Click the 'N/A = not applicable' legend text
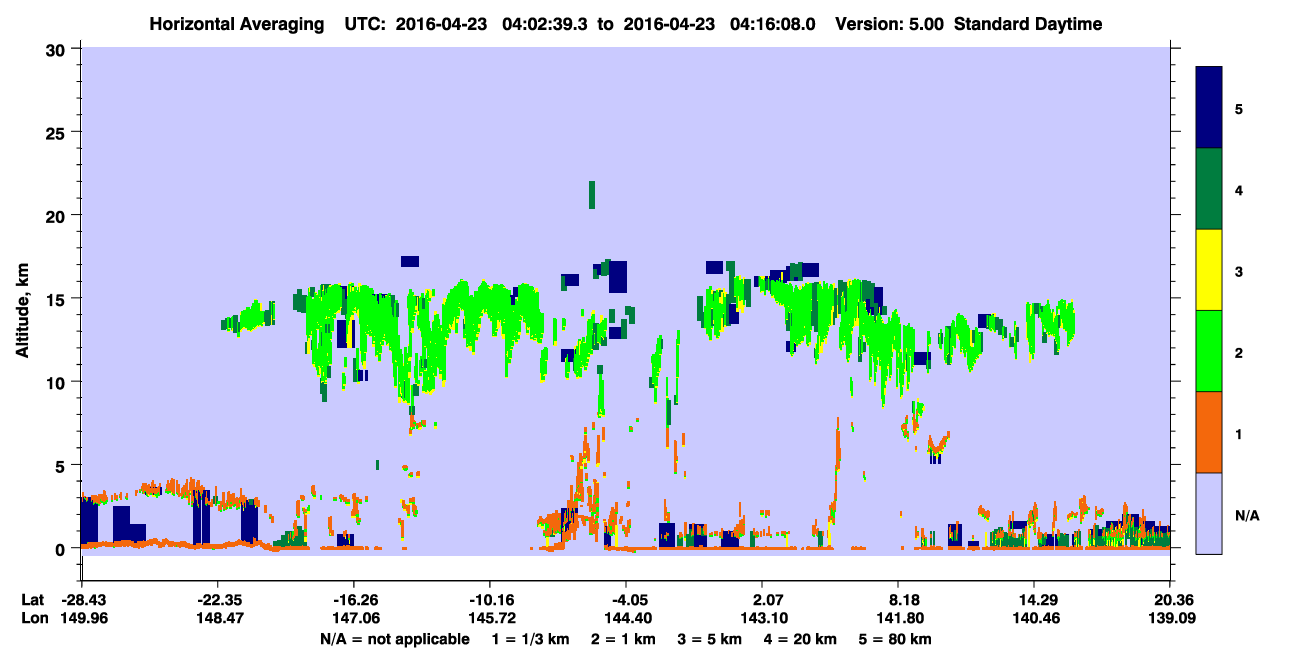The image size is (1300, 667). tap(394, 639)
